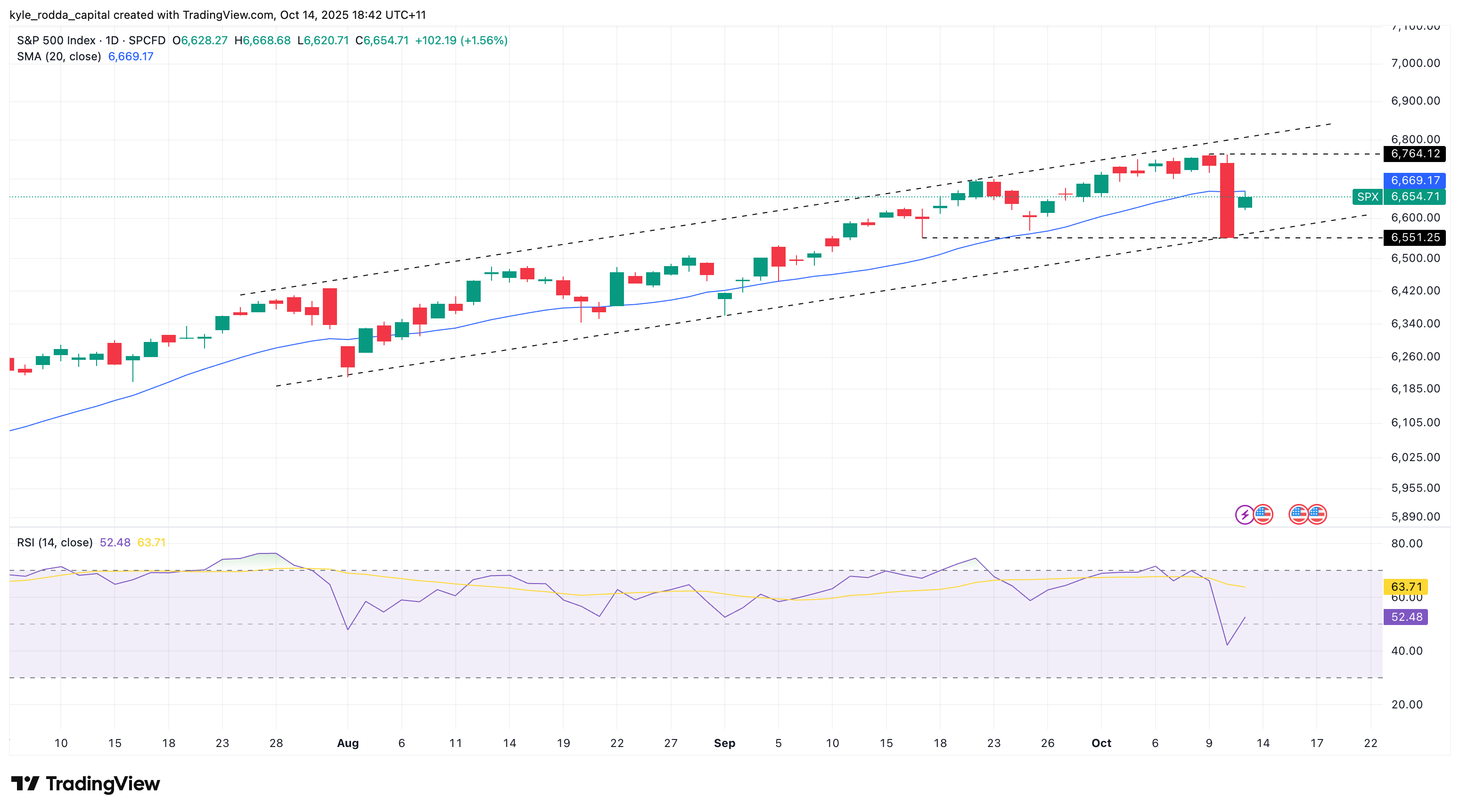Click the S&P 500 Index symbol title

pyautogui.click(x=56, y=41)
